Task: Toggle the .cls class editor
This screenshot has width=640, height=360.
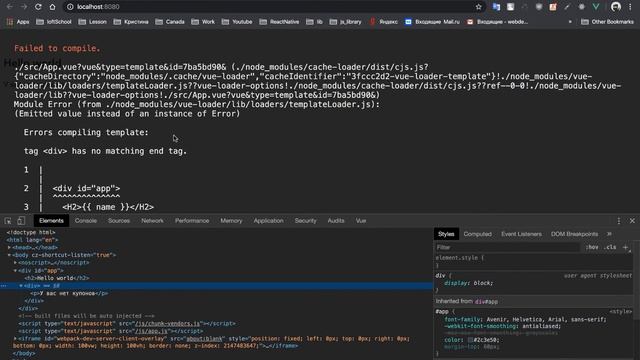Action: click(610, 247)
